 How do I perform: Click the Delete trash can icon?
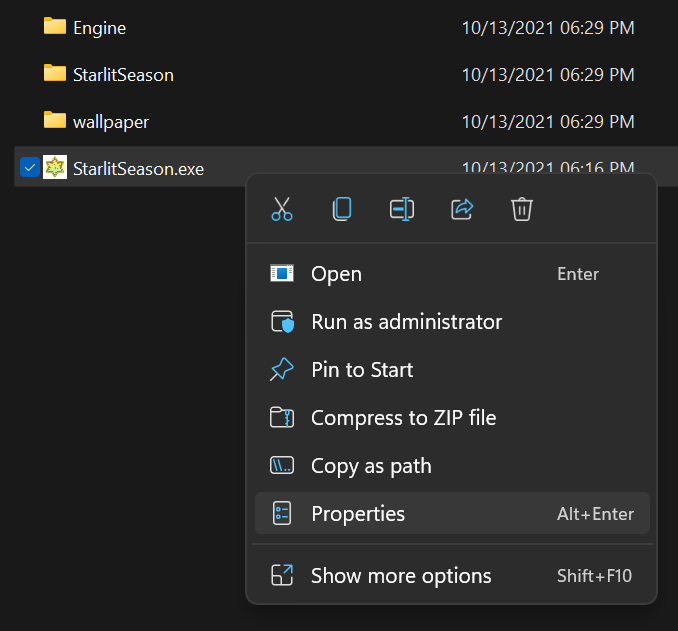pos(521,209)
